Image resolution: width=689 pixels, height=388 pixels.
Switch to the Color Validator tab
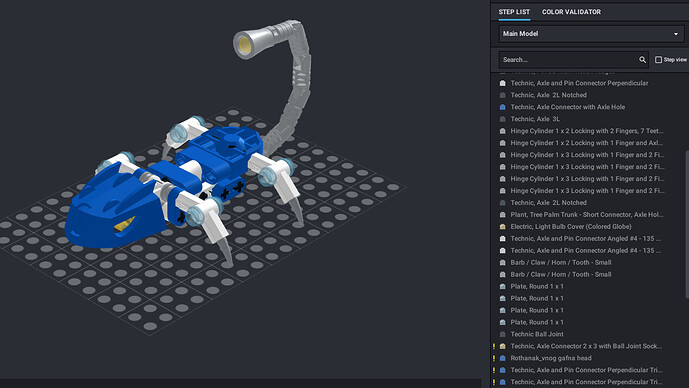coord(571,12)
